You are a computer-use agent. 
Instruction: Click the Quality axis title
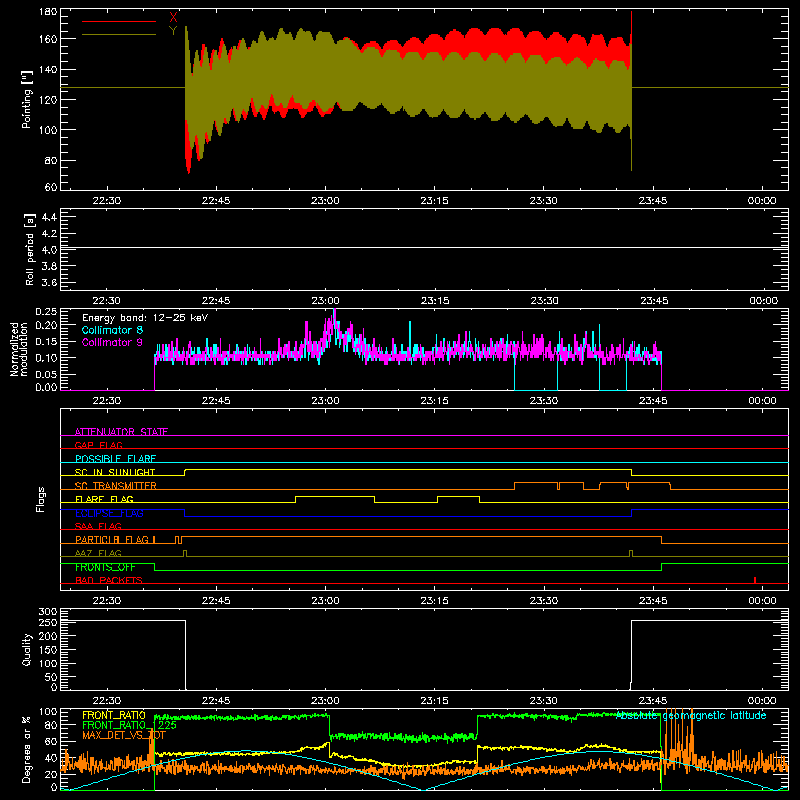click(27, 649)
